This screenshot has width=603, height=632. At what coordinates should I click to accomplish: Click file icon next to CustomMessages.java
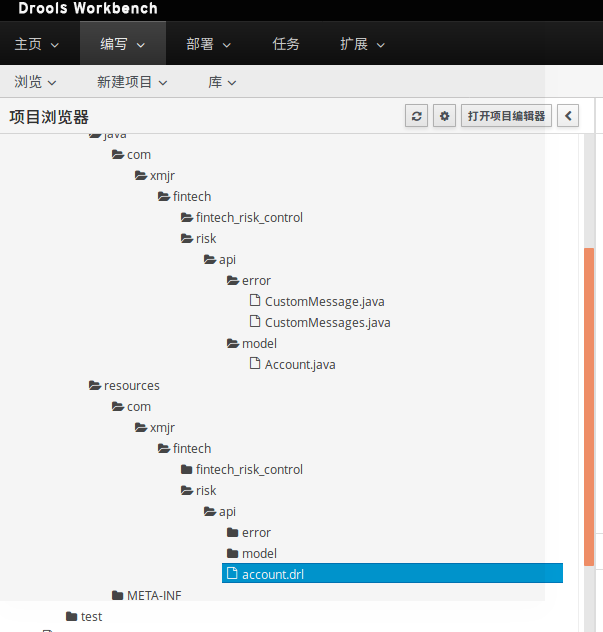tap(255, 321)
